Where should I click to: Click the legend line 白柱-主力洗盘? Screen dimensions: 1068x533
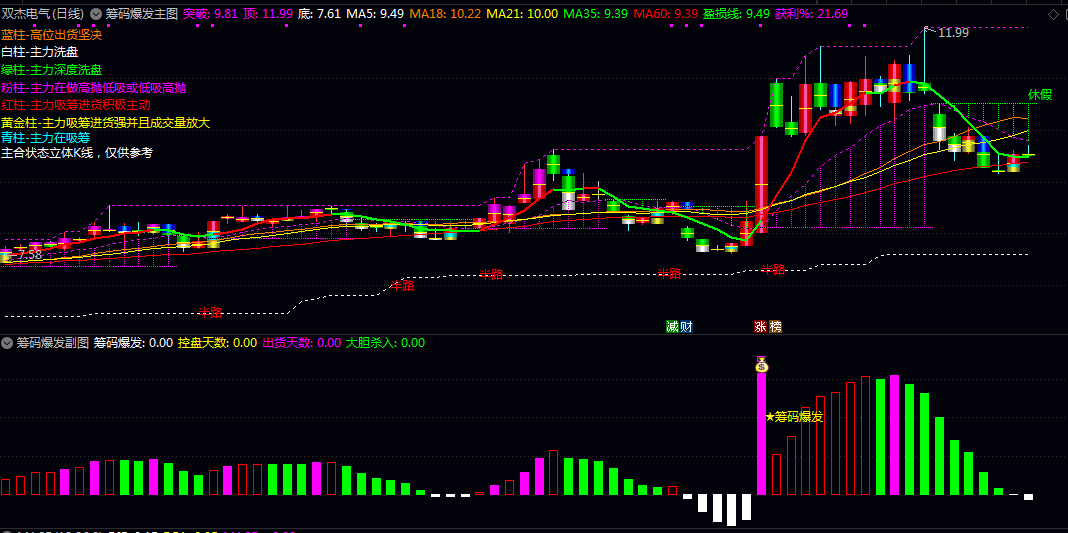(x=40, y=52)
